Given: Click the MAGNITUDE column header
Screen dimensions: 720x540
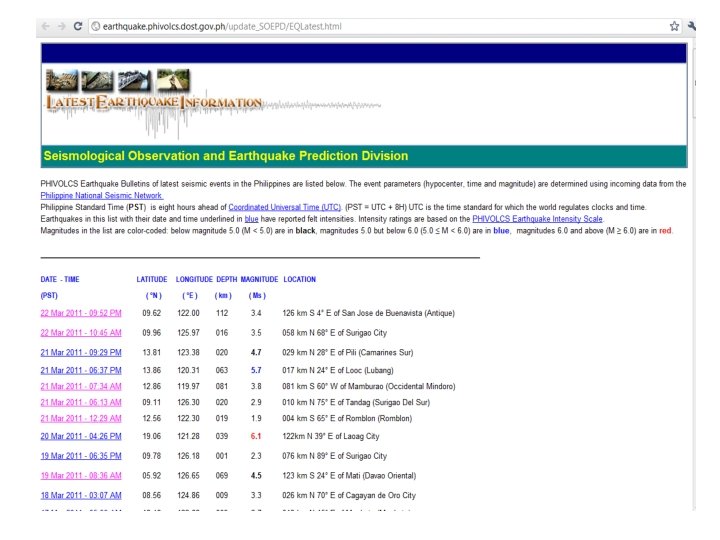Looking at the screenshot, I should coord(259,279).
